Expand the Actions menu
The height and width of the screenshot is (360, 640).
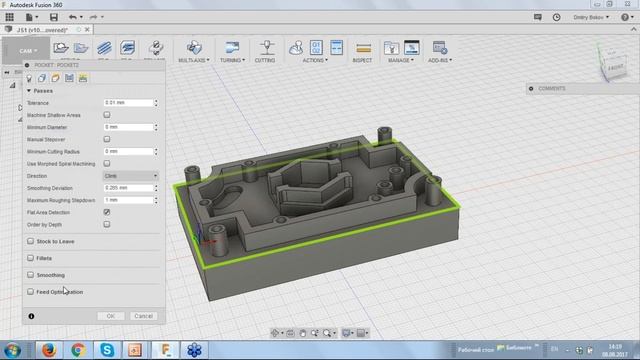315,60
